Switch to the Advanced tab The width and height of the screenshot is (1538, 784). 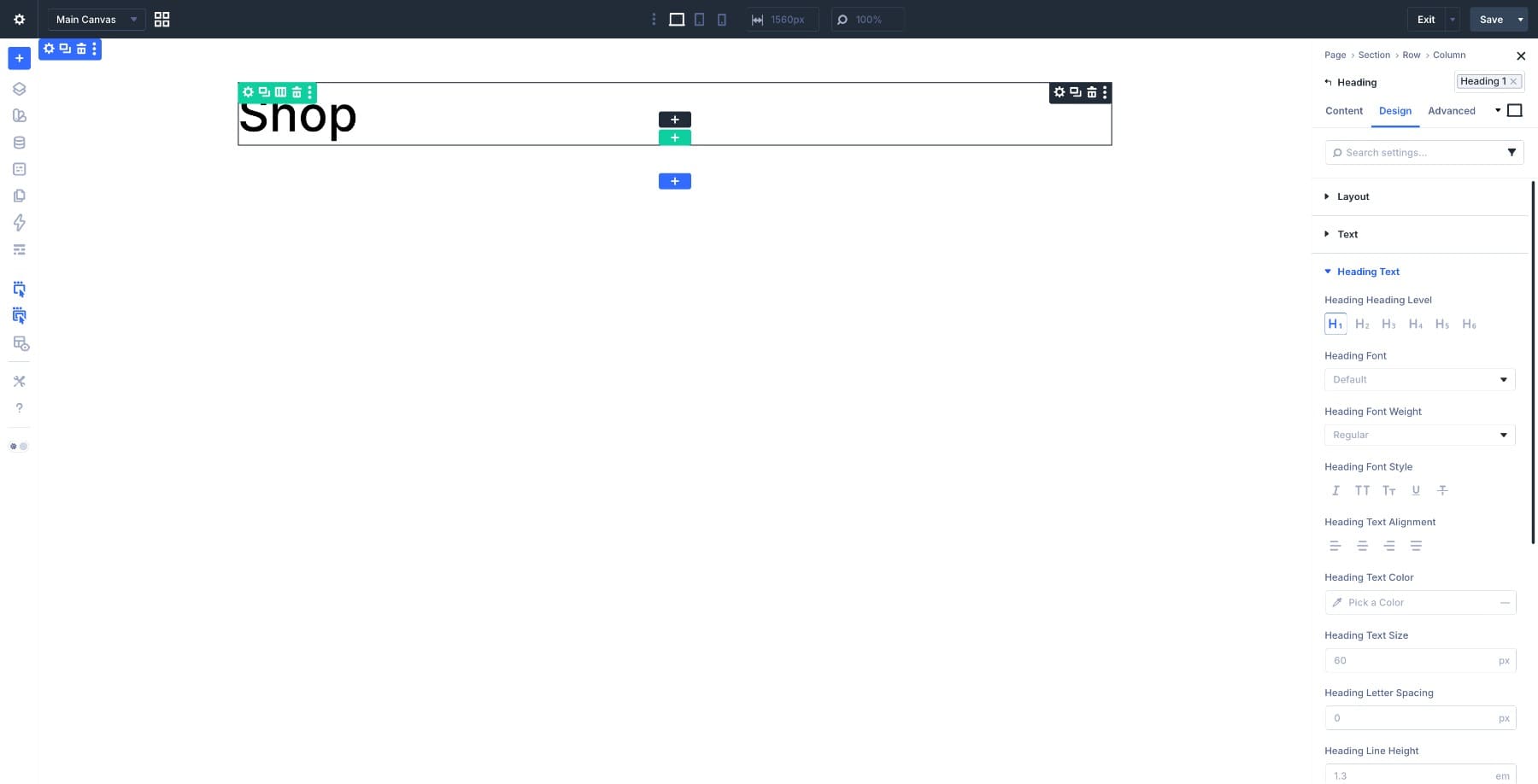[x=1451, y=111]
